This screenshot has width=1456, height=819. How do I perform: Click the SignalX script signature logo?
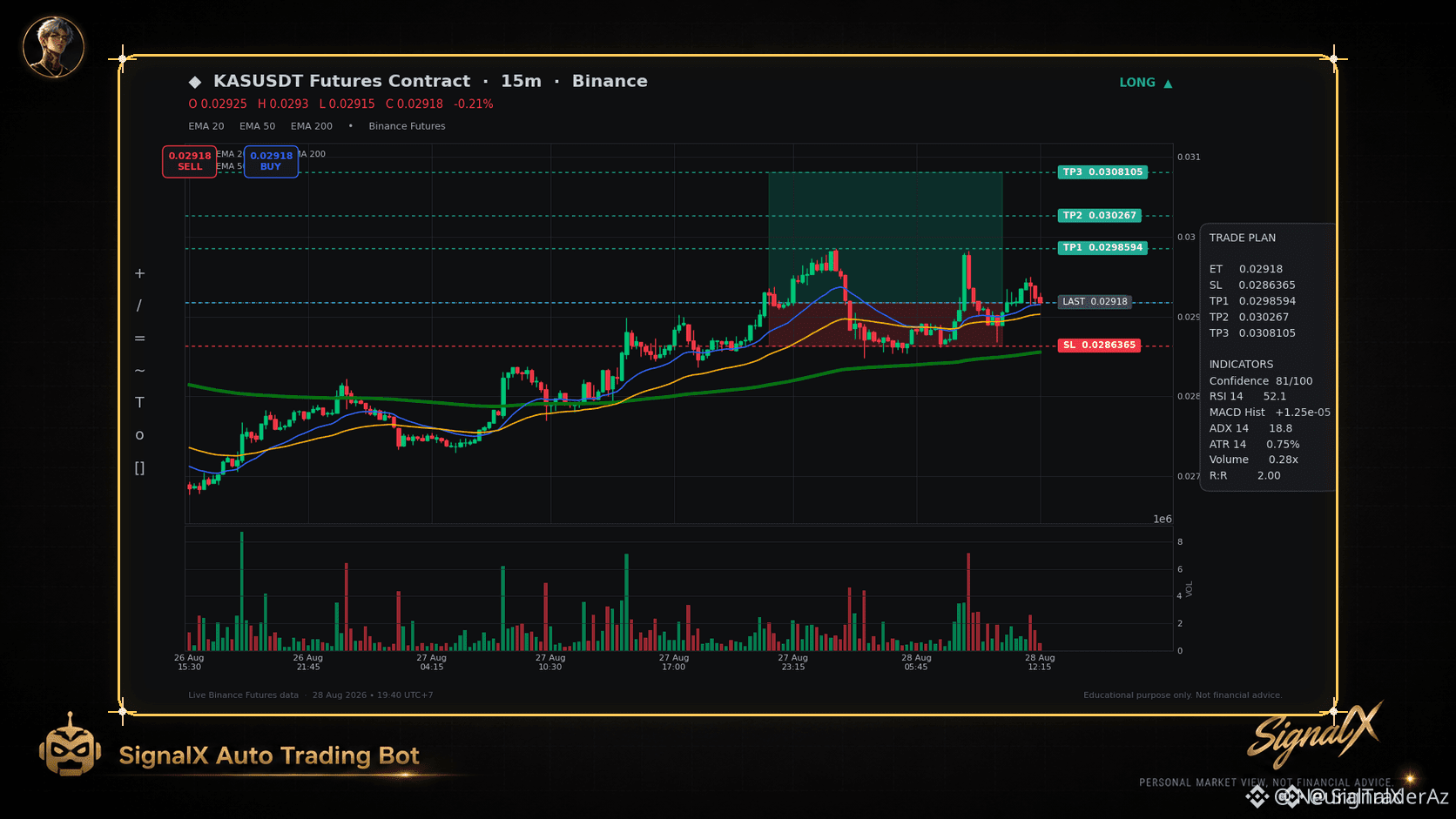coord(1315,735)
